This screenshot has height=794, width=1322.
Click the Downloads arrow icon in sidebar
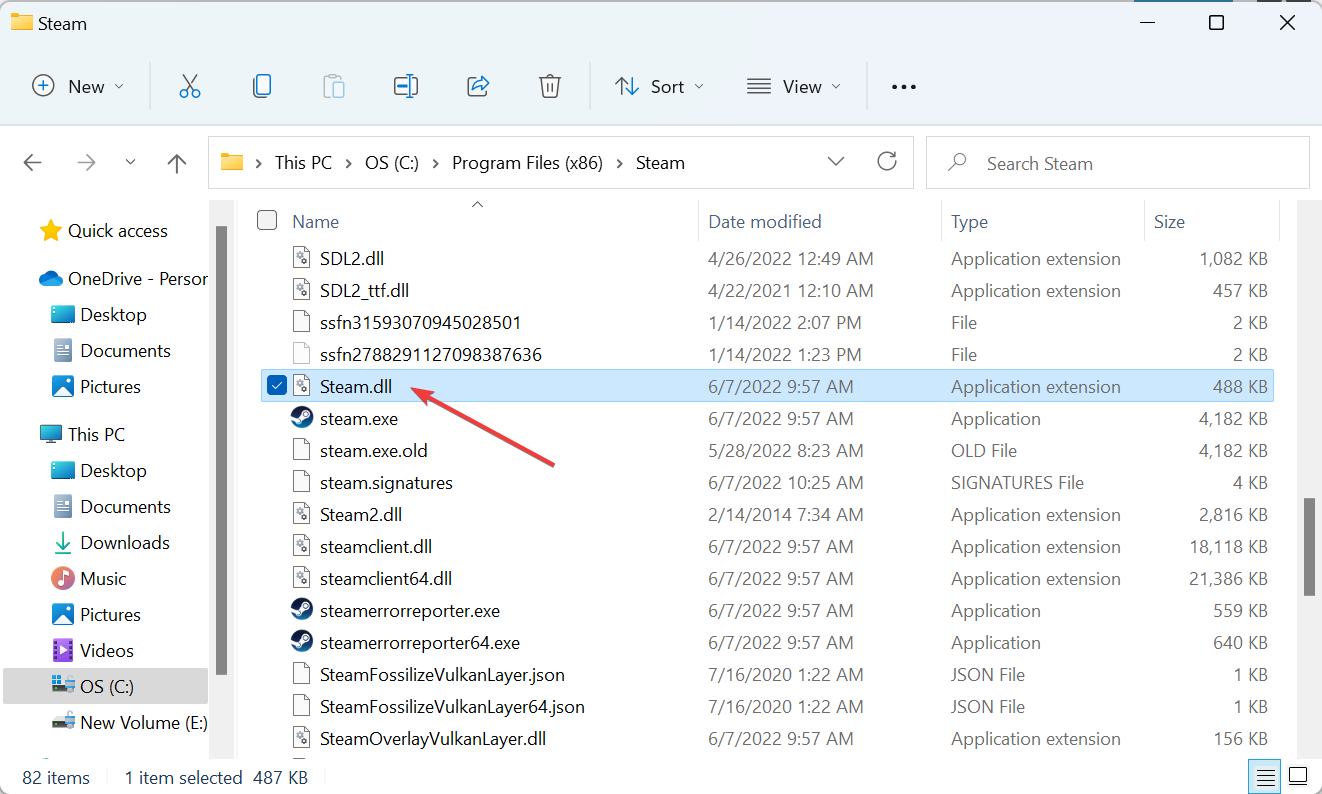[x=62, y=543]
